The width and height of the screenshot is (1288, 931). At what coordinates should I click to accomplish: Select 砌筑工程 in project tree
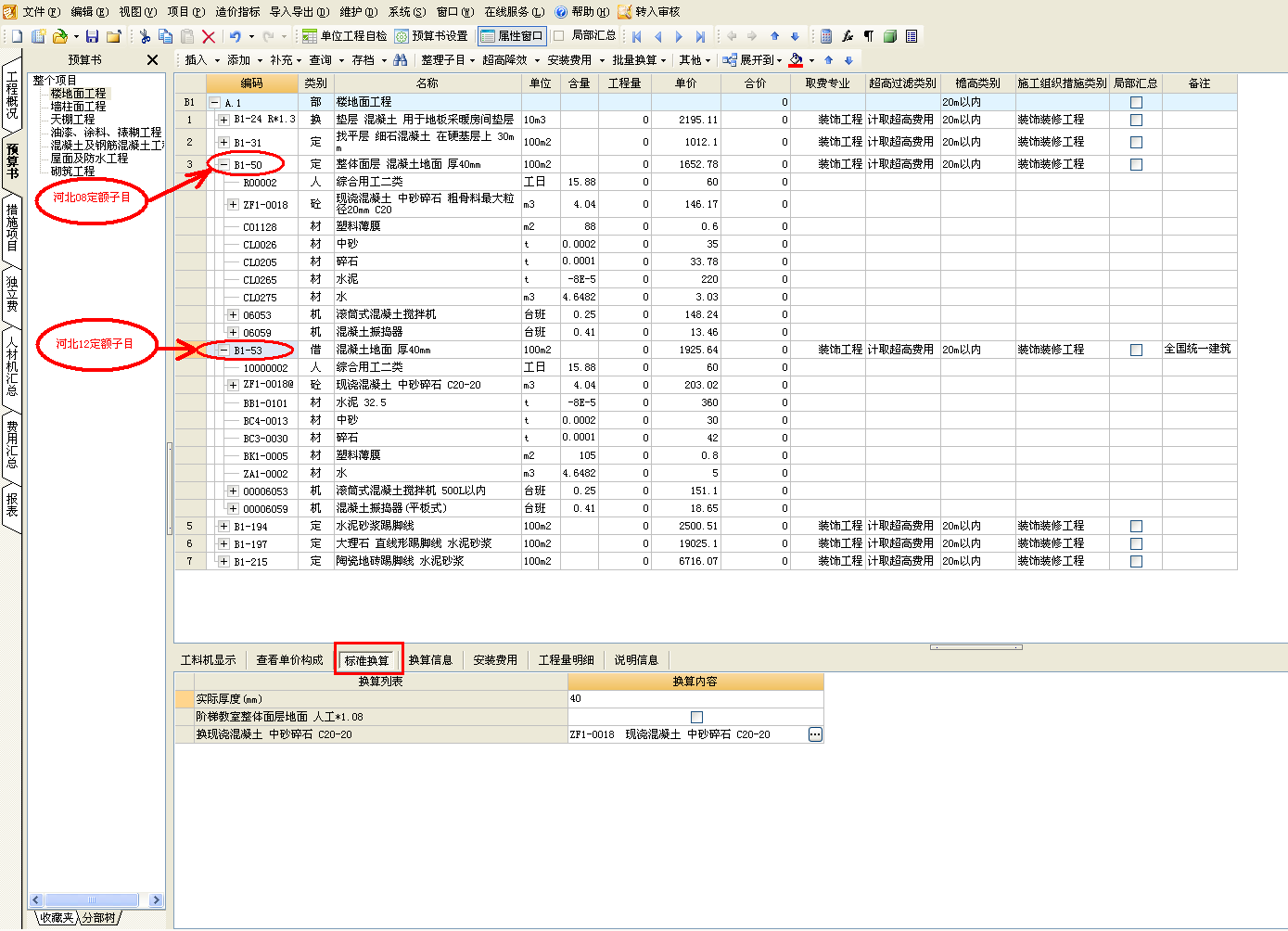(x=72, y=172)
